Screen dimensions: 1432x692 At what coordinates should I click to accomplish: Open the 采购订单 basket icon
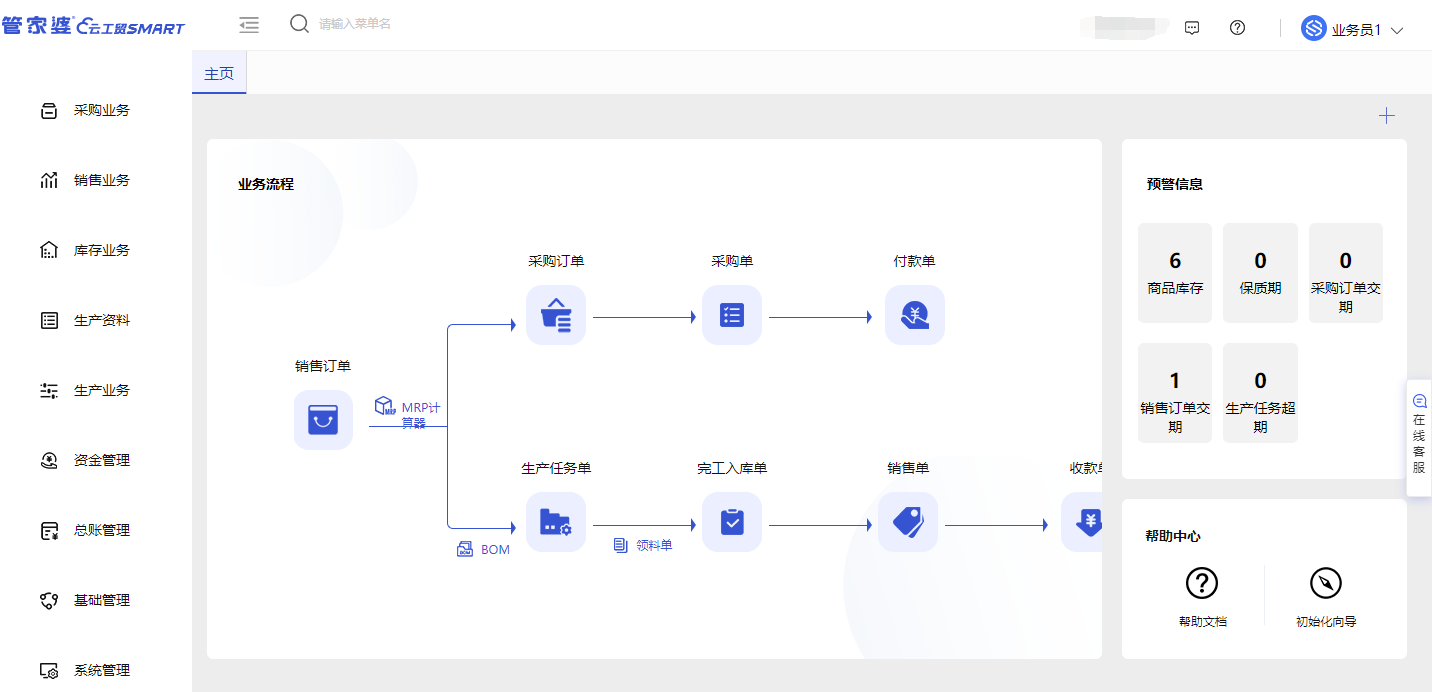pyautogui.click(x=556, y=316)
